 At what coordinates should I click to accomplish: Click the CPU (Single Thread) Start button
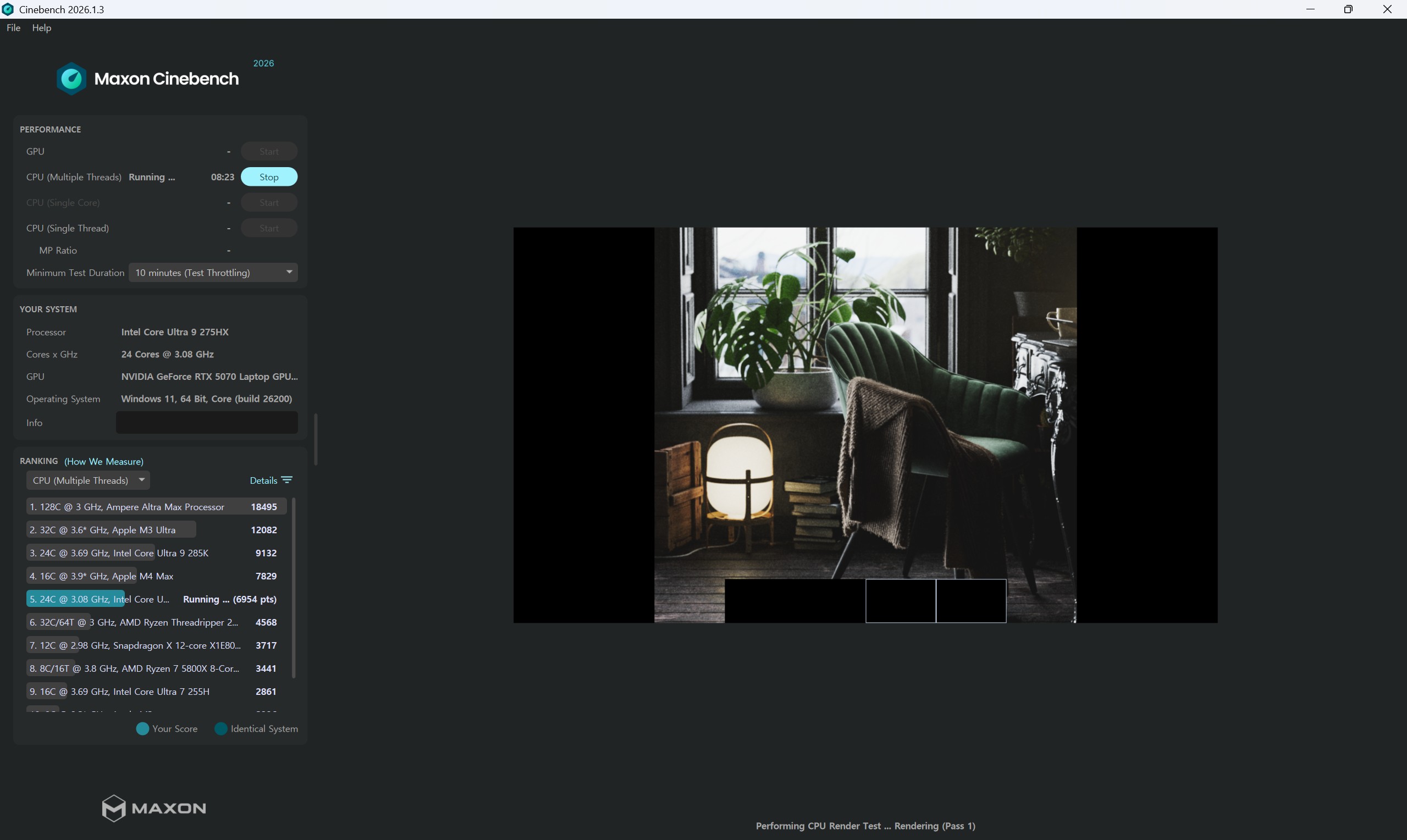(269, 228)
